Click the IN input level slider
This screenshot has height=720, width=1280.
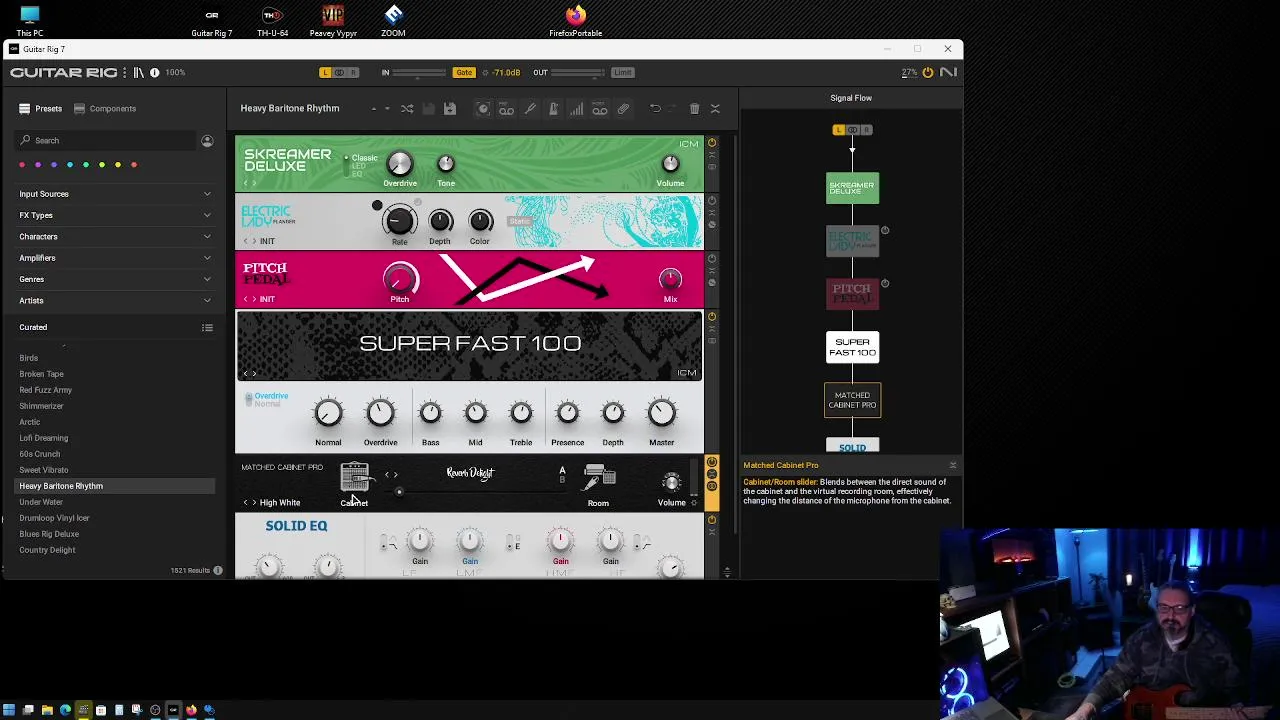tap(420, 72)
